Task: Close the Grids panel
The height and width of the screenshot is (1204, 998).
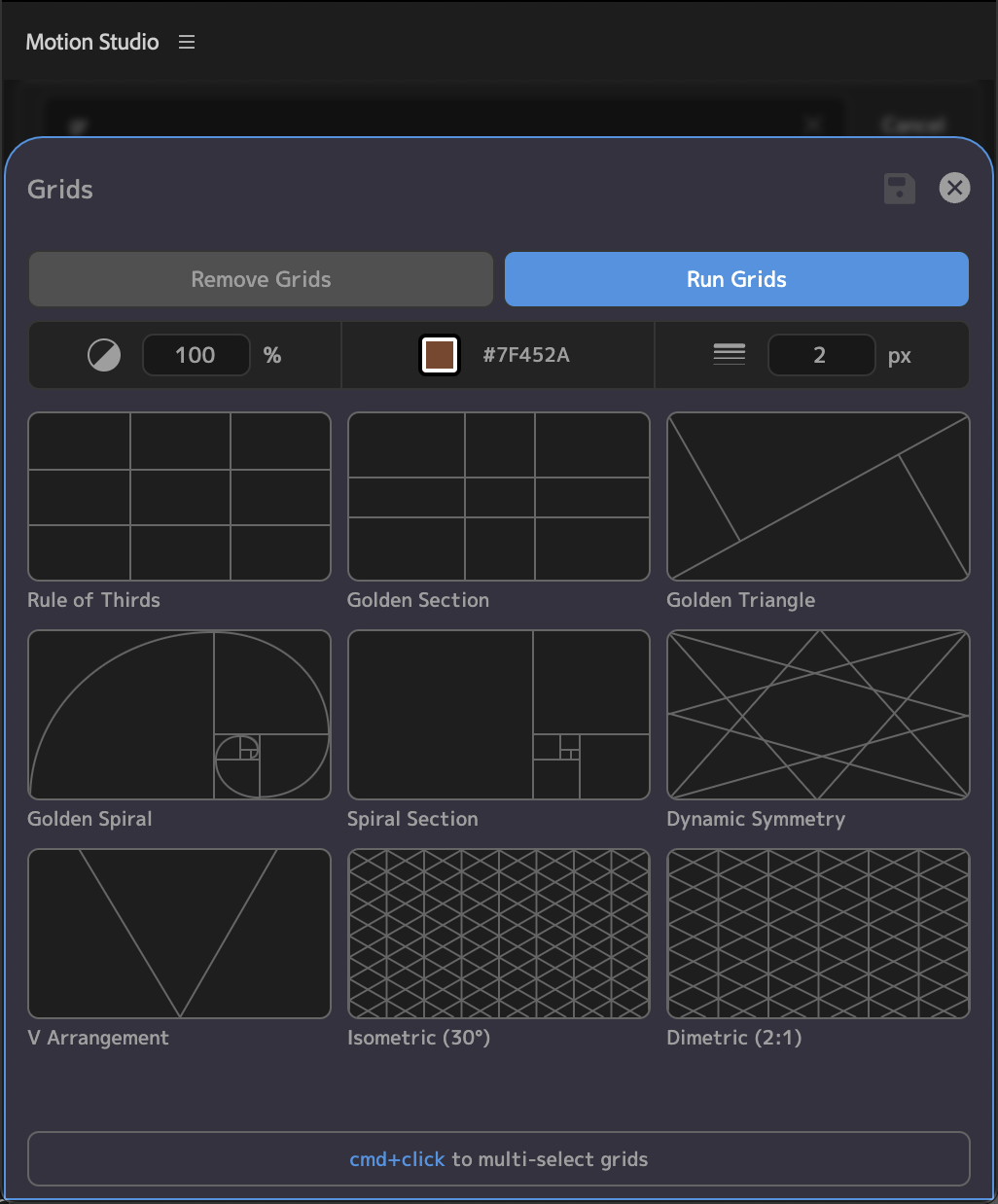Action: click(x=955, y=188)
